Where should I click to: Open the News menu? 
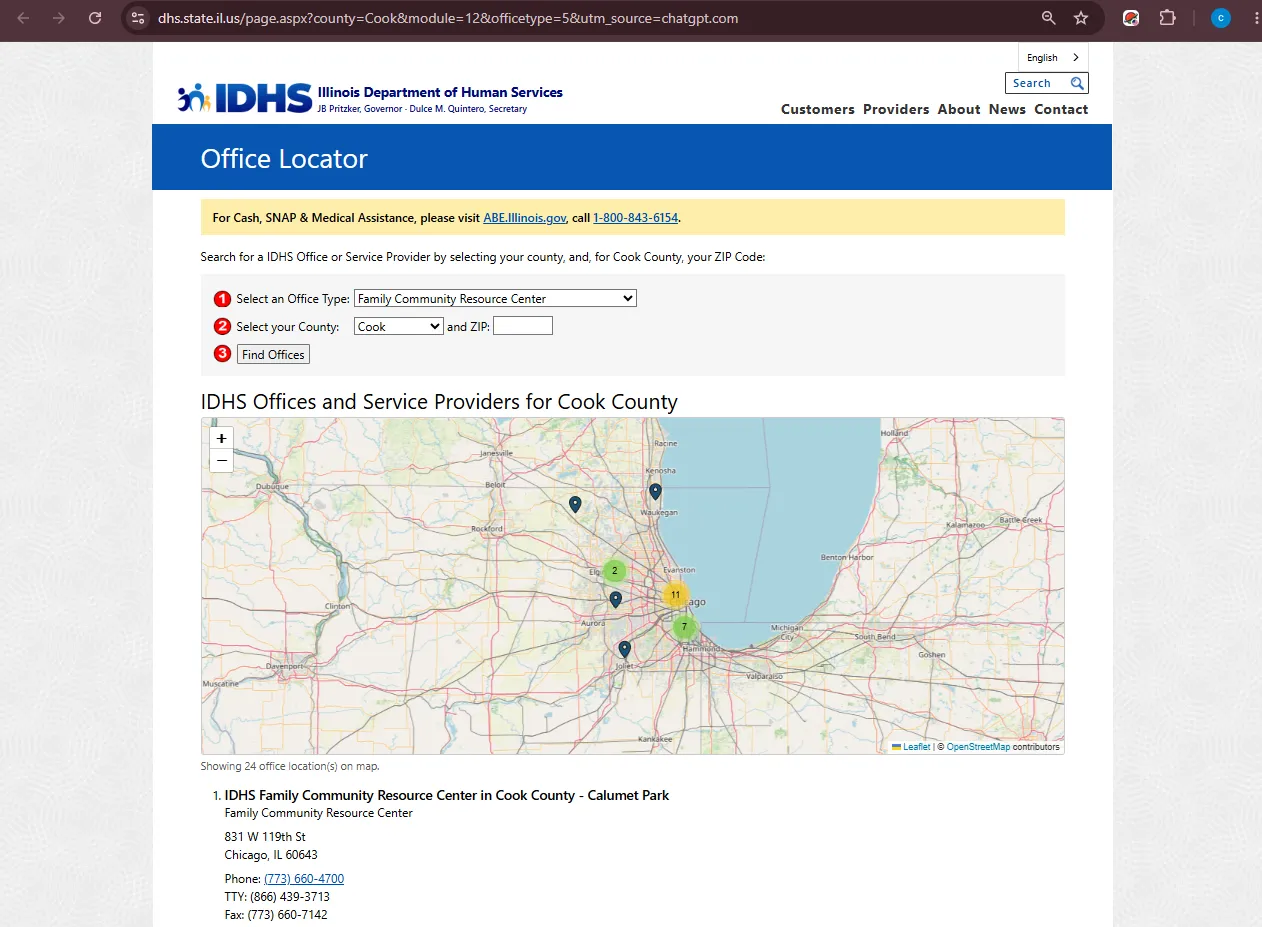[1007, 109]
